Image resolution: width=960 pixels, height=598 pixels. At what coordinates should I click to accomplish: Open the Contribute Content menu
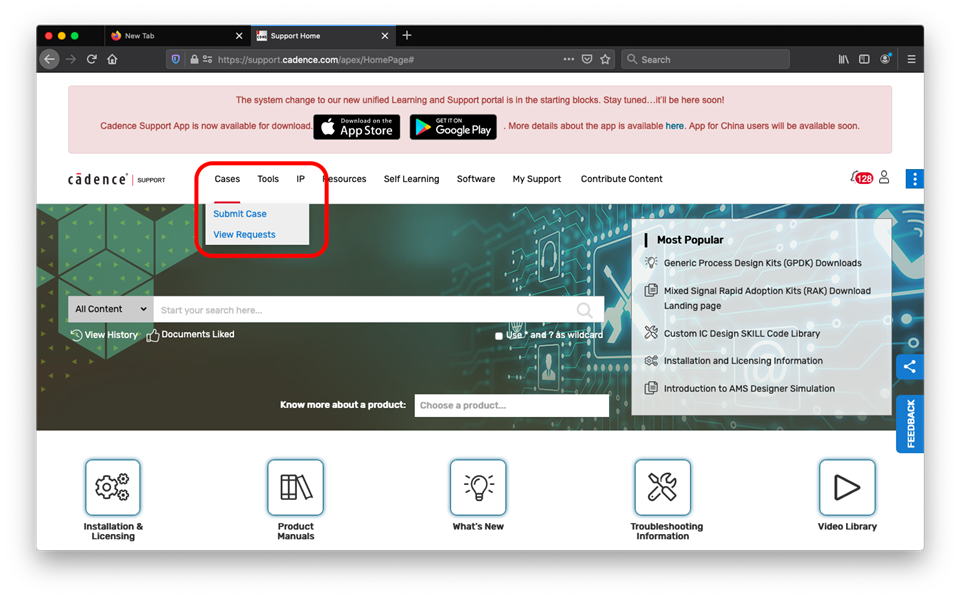(621, 179)
